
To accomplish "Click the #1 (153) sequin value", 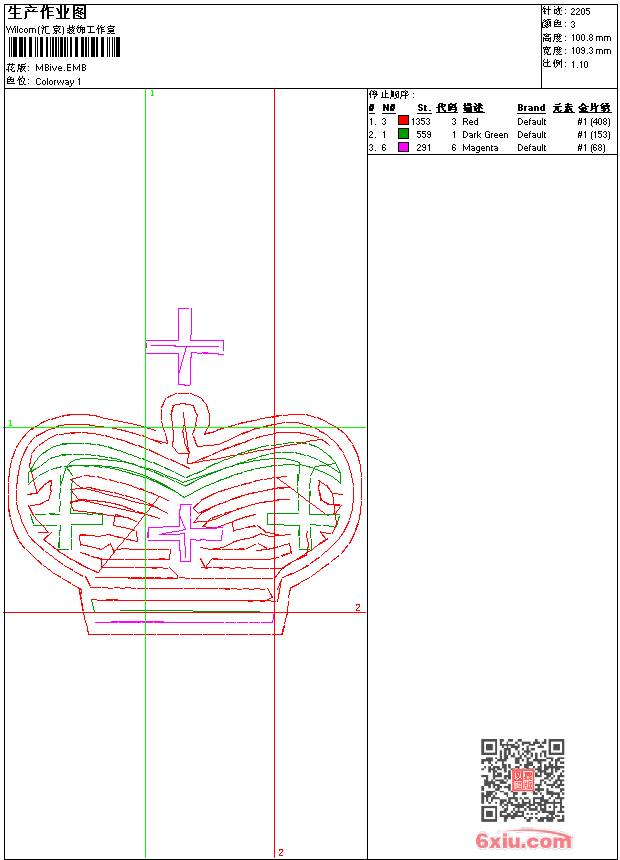I will [x=594, y=134].
